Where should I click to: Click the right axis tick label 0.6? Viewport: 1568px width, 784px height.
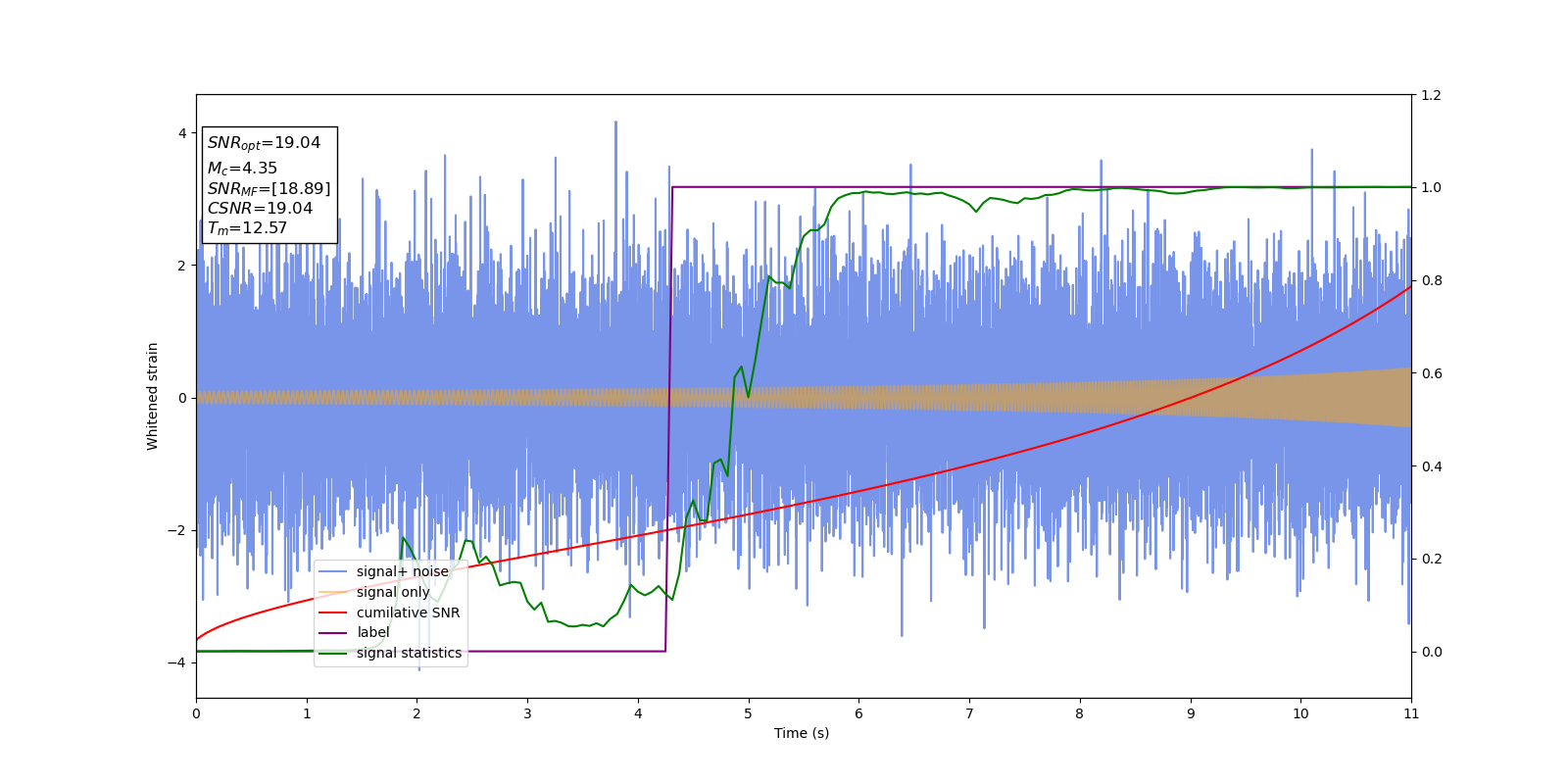click(1431, 373)
